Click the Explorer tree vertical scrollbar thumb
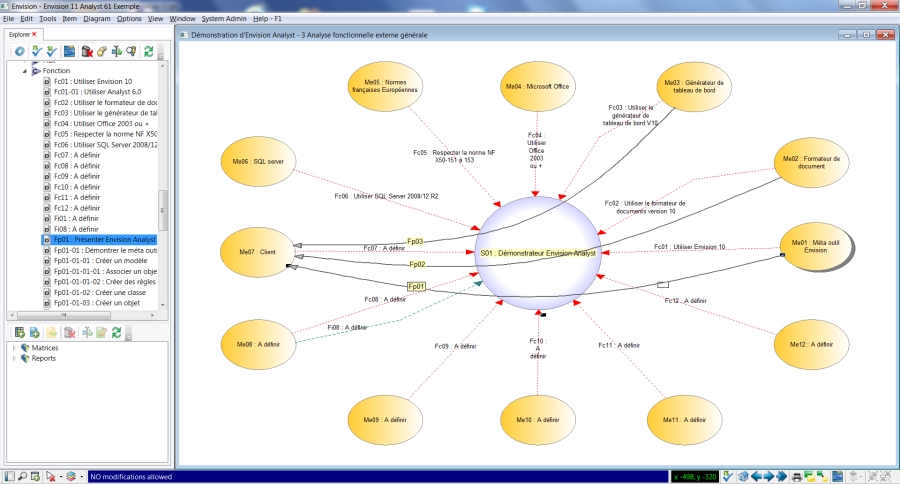 pyautogui.click(x=163, y=210)
